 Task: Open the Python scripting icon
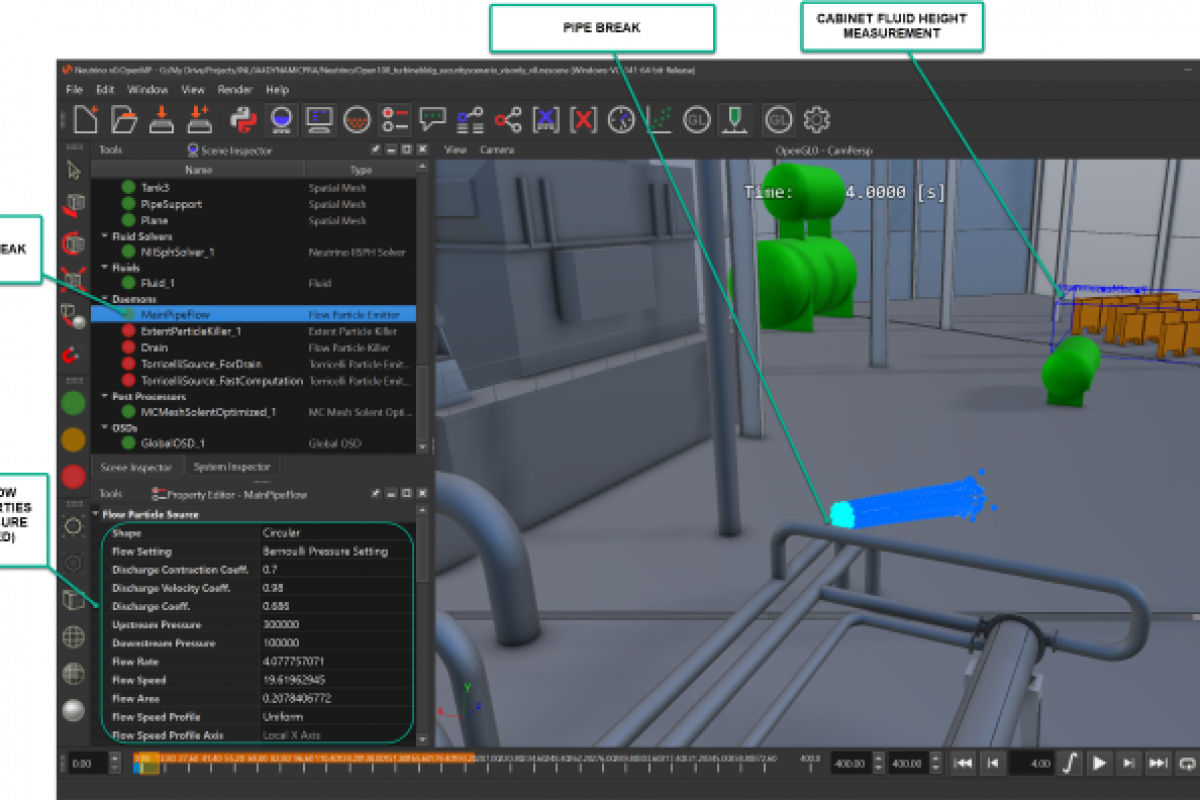click(242, 120)
